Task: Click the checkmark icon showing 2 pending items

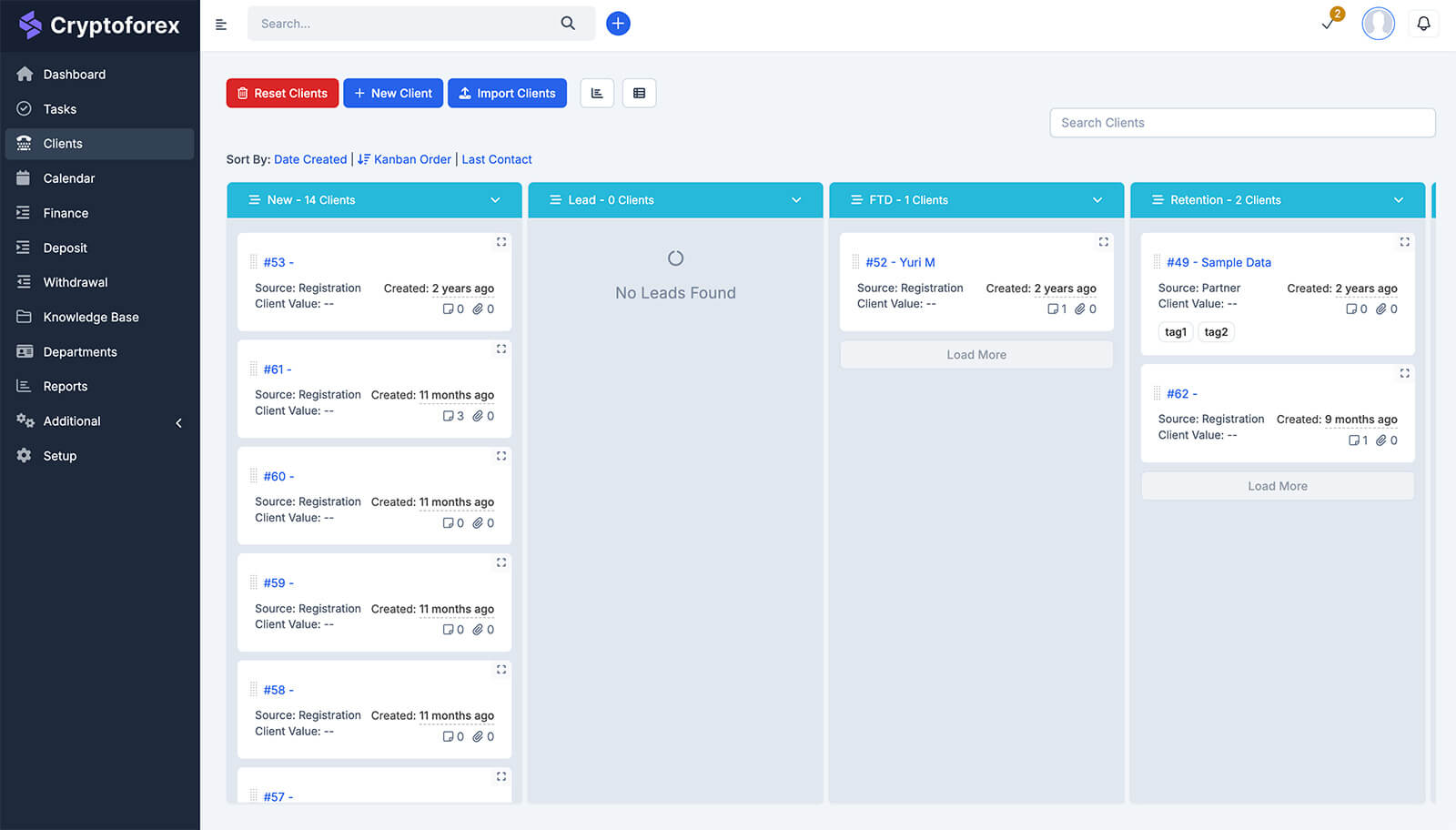Action: [x=1328, y=24]
